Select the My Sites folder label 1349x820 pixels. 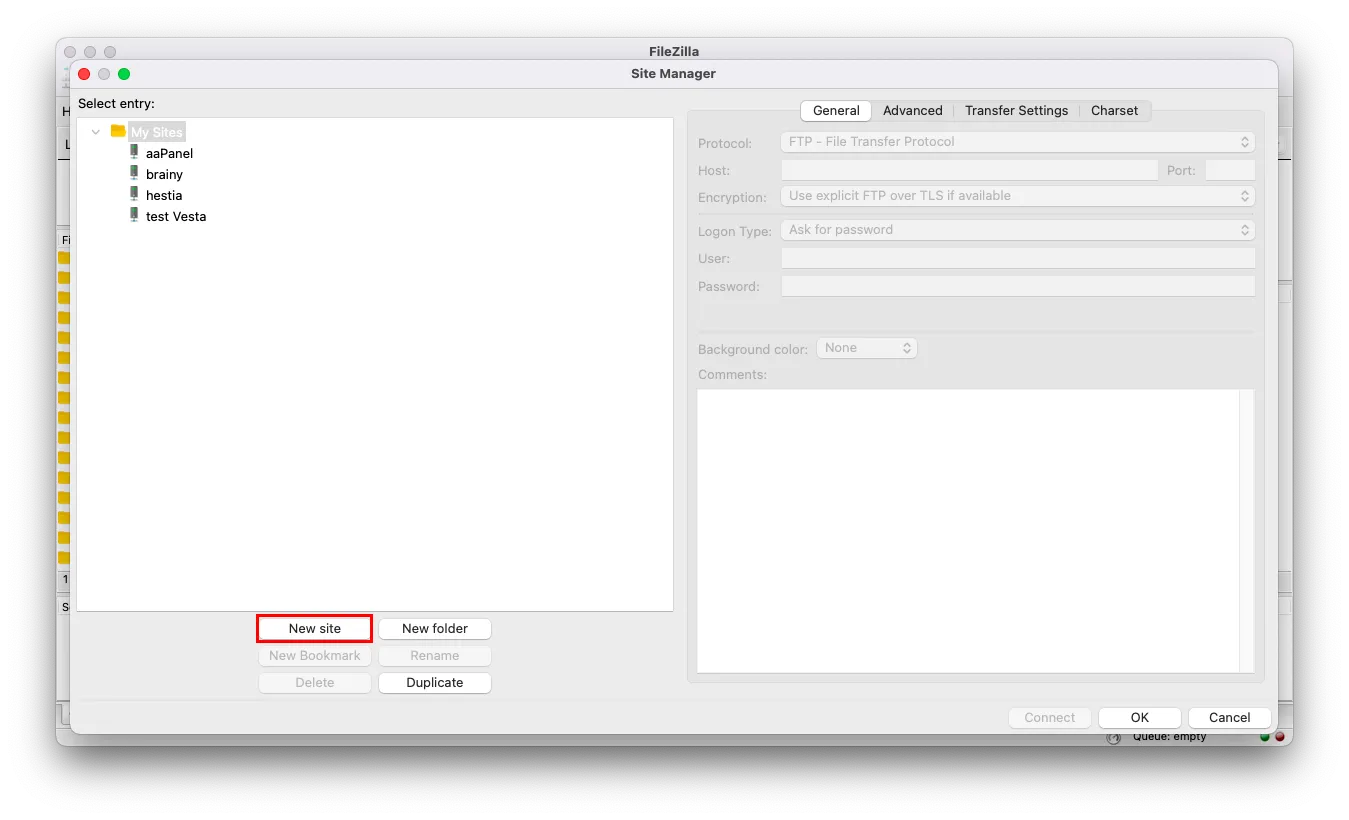pyautogui.click(x=157, y=132)
